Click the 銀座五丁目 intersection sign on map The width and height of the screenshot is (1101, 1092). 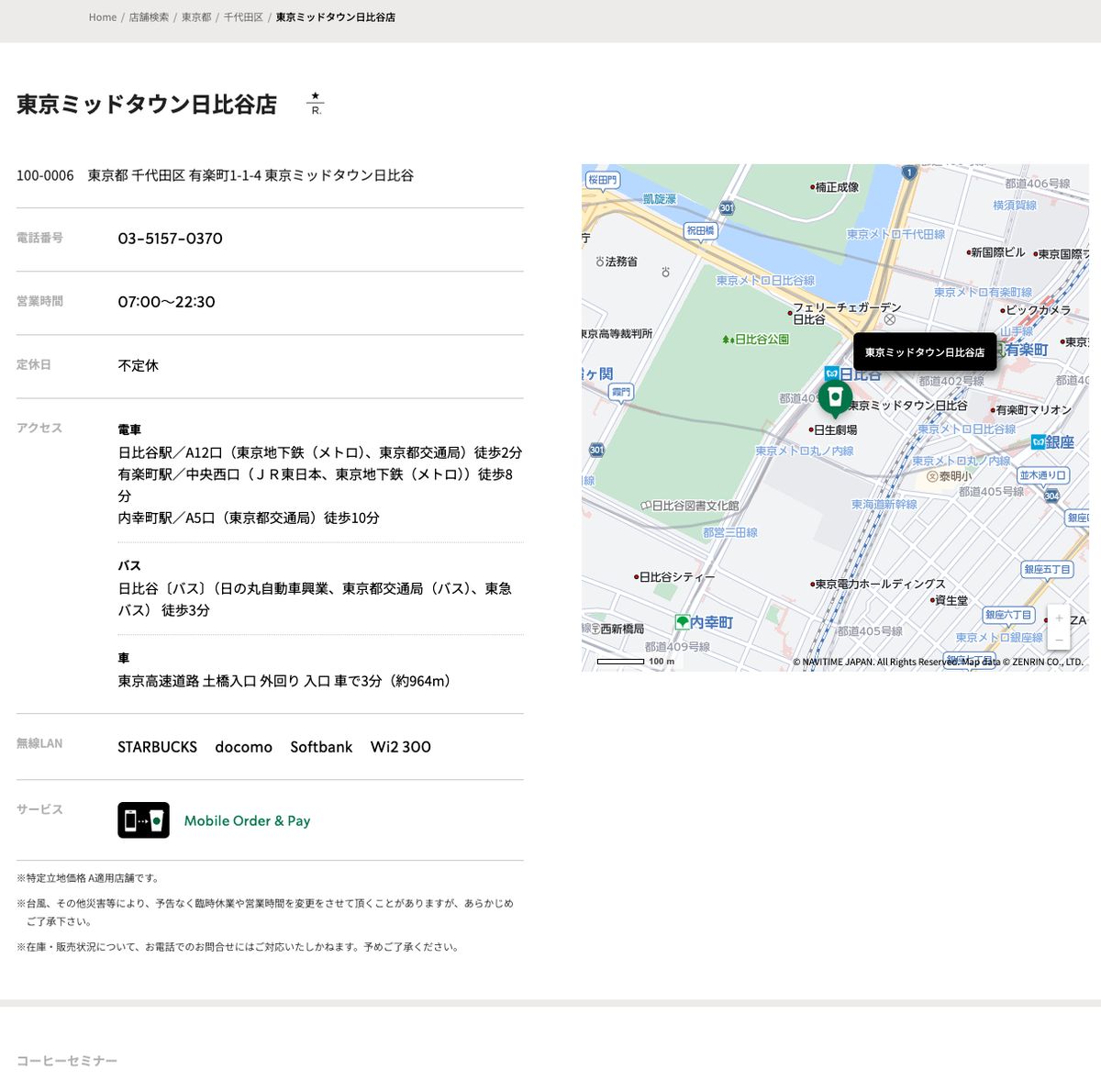coord(1047,570)
